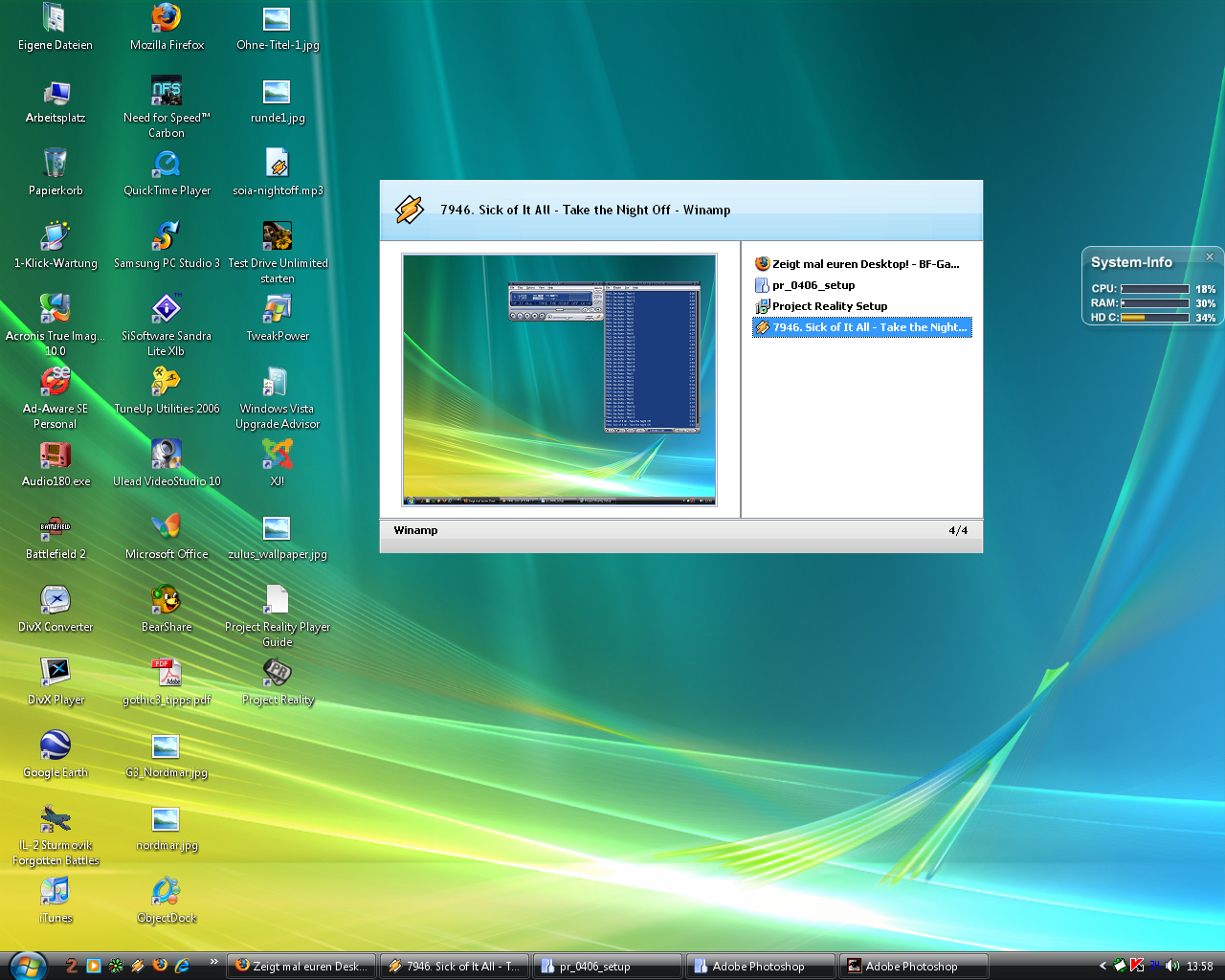Select the Audio180.exe desktop icon
1225x980 pixels.
[x=56, y=464]
